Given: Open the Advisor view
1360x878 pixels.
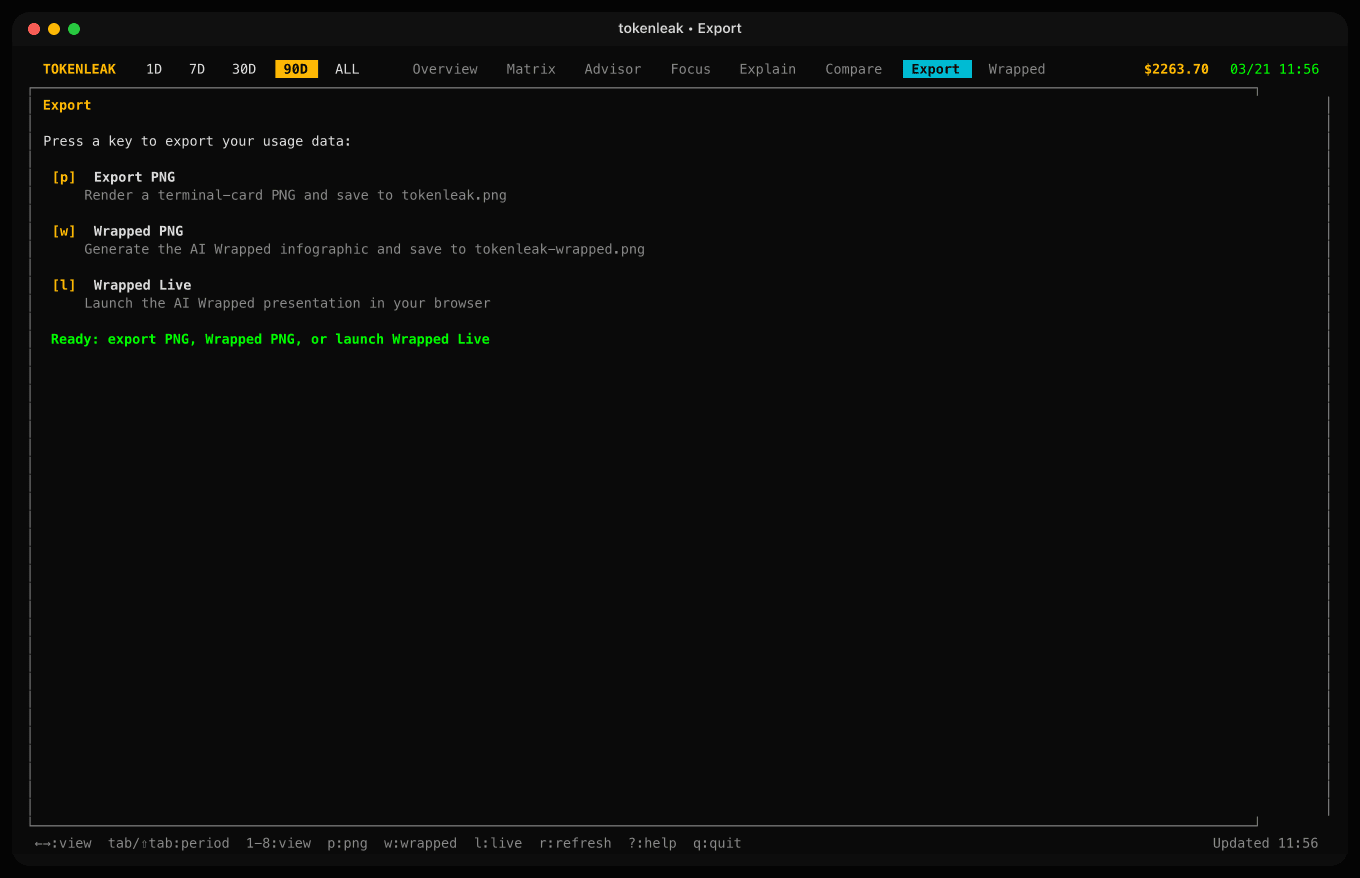Looking at the screenshot, I should (613, 69).
